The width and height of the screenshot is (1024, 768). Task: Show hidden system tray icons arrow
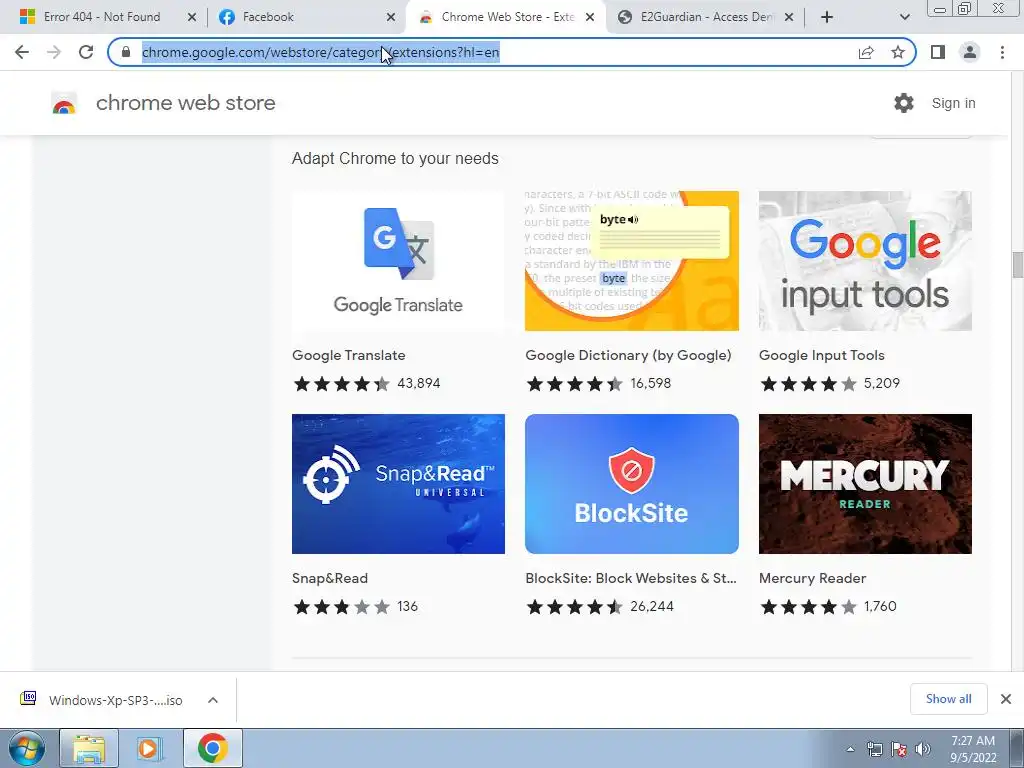[x=850, y=749]
